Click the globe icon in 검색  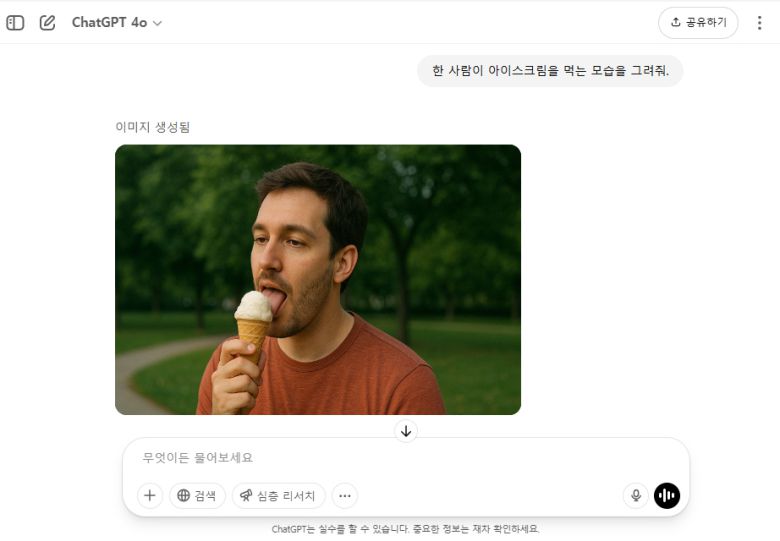[184, 495]
